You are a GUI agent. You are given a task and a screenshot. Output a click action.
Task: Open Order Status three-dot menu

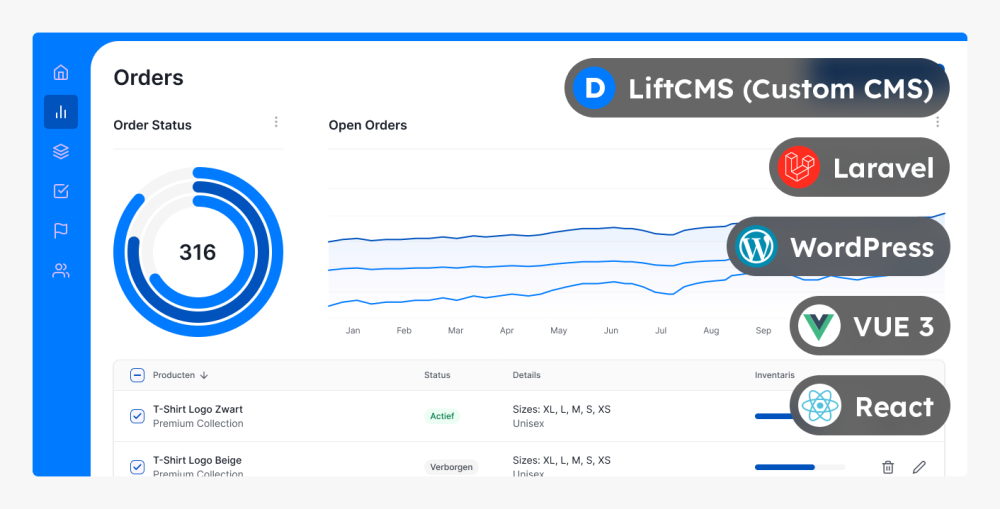tap(276, 122)
